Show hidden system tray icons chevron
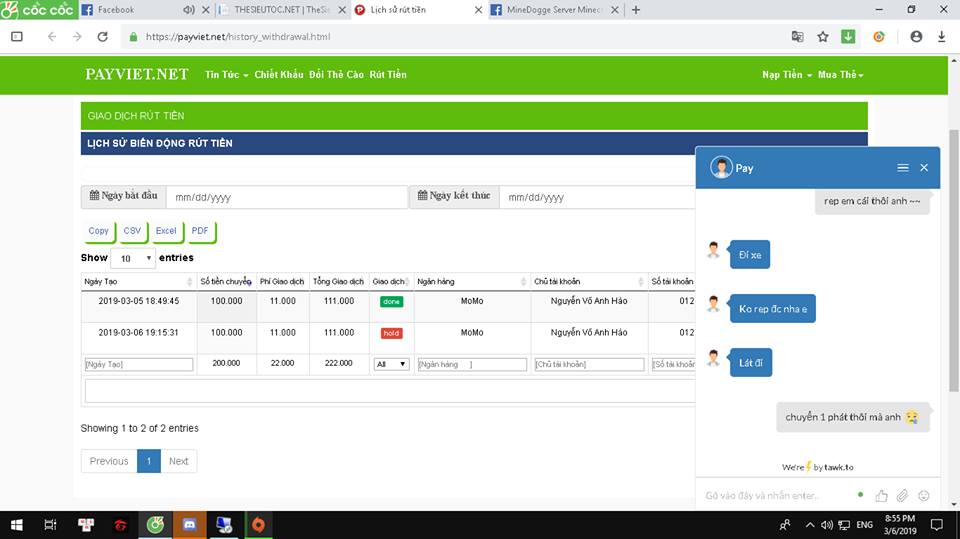This screenshot has height=539, width=960. (809, 525)
